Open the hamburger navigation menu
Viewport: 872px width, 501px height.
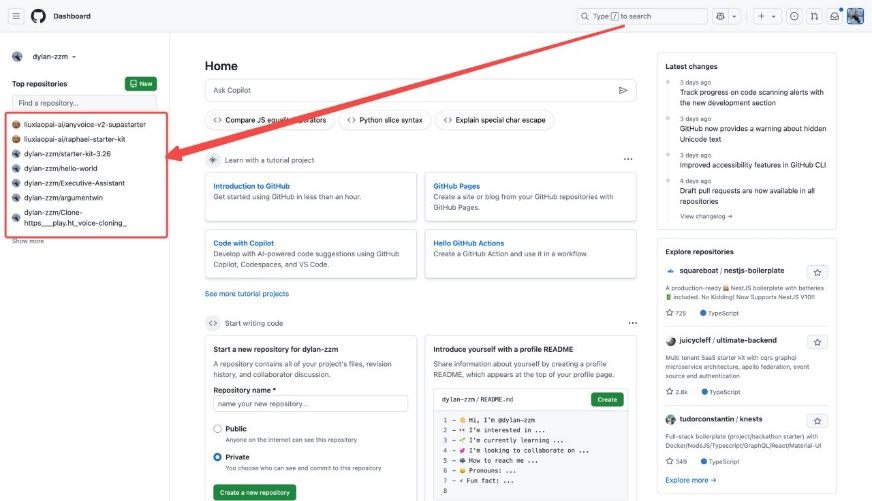click(x=17, y=16)
